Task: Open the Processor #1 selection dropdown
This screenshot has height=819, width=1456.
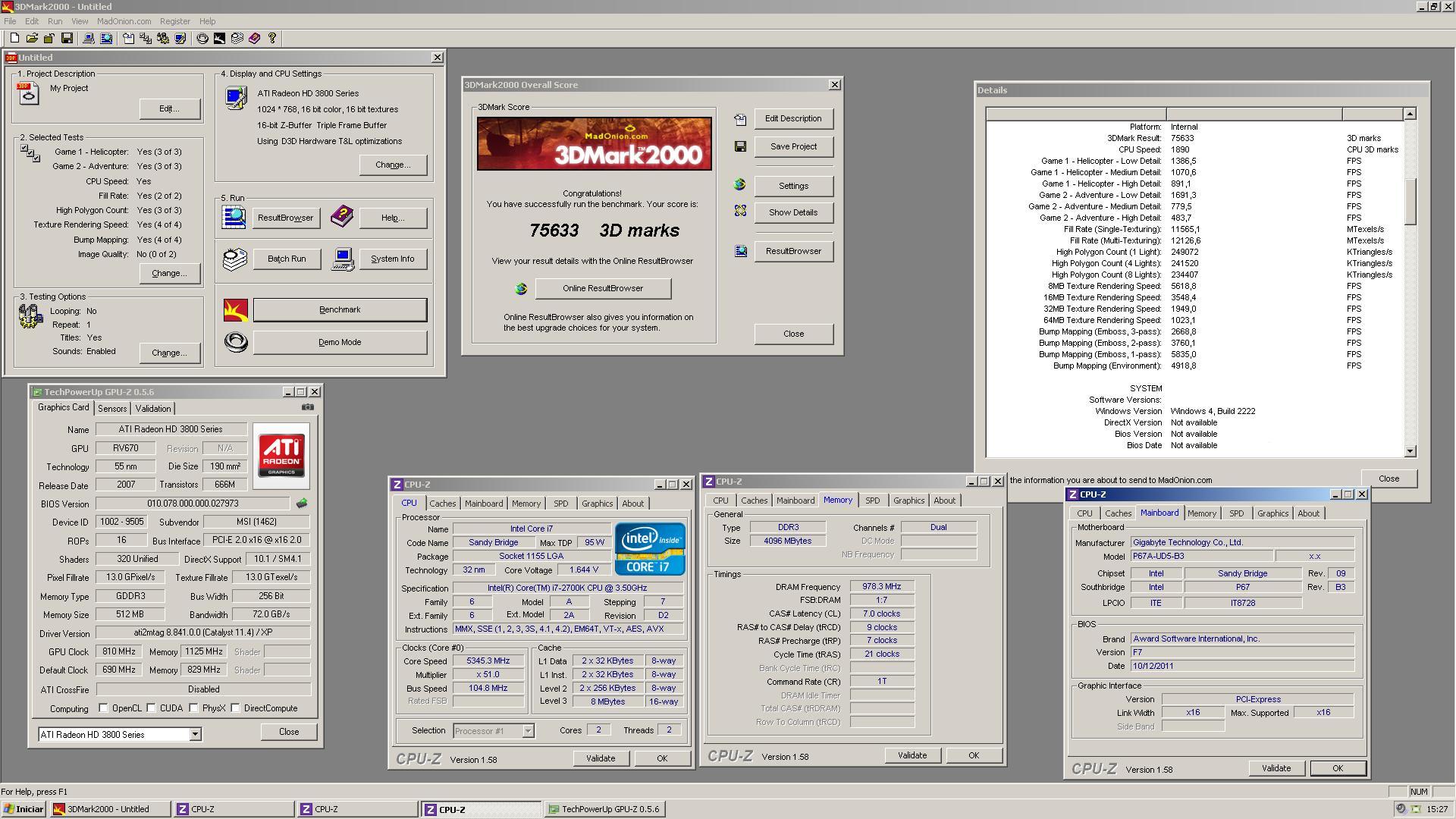Action: [x=528, y=731]
